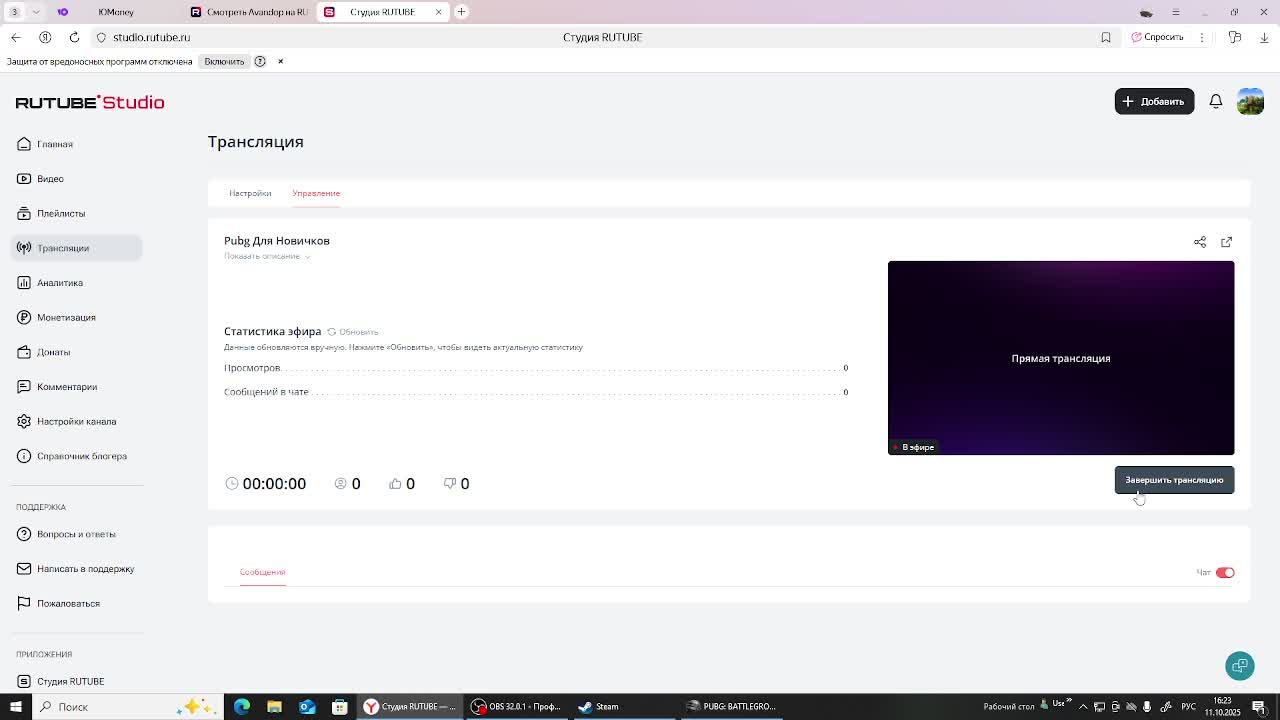Click the broadcast timer clock icon
This screenshot has height=720, width=1280.
pyautogui.click(x=232, y=483)
